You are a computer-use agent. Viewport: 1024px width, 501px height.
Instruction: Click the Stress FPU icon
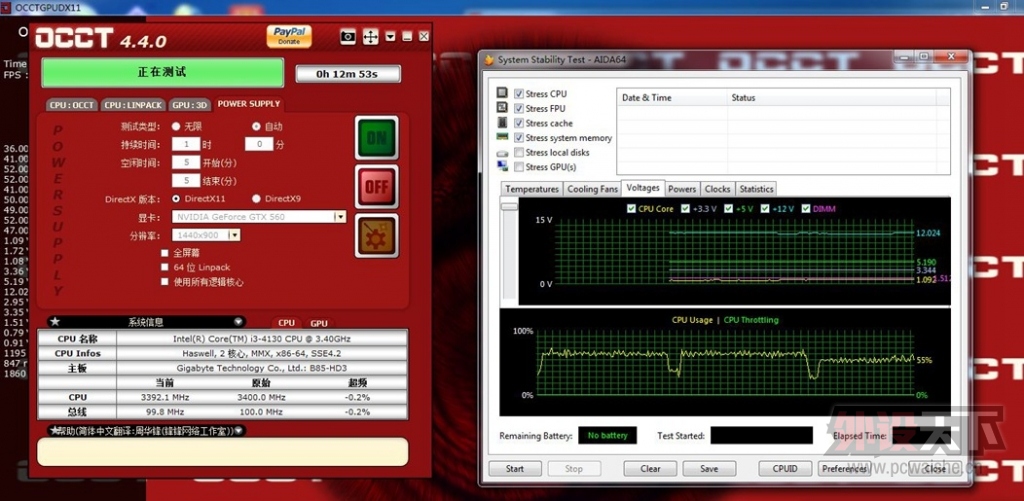point(502,108)
